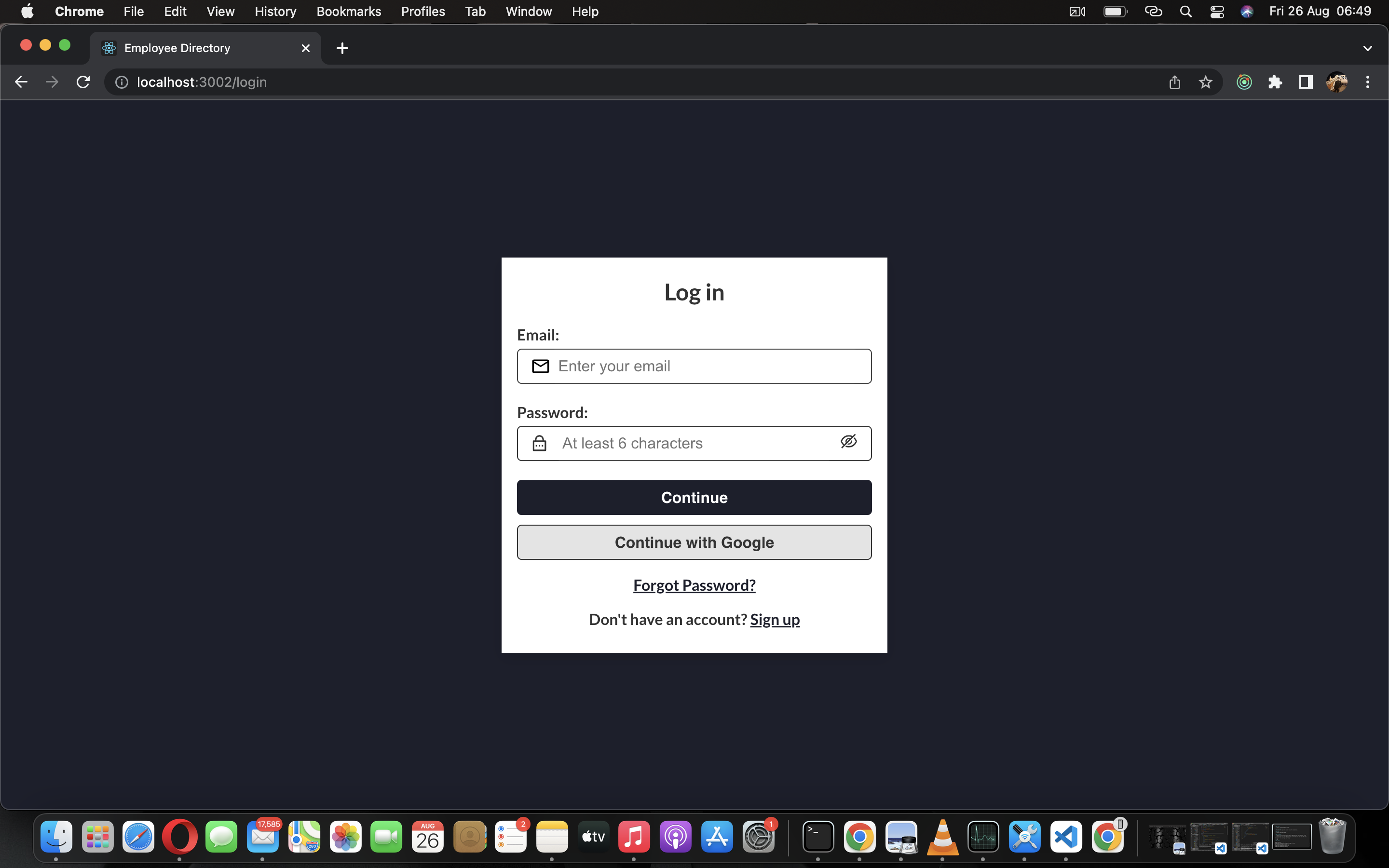This screenshot has width=1389, height=868.
Task: Click the back navigation arrow
Action: [21, 81]
